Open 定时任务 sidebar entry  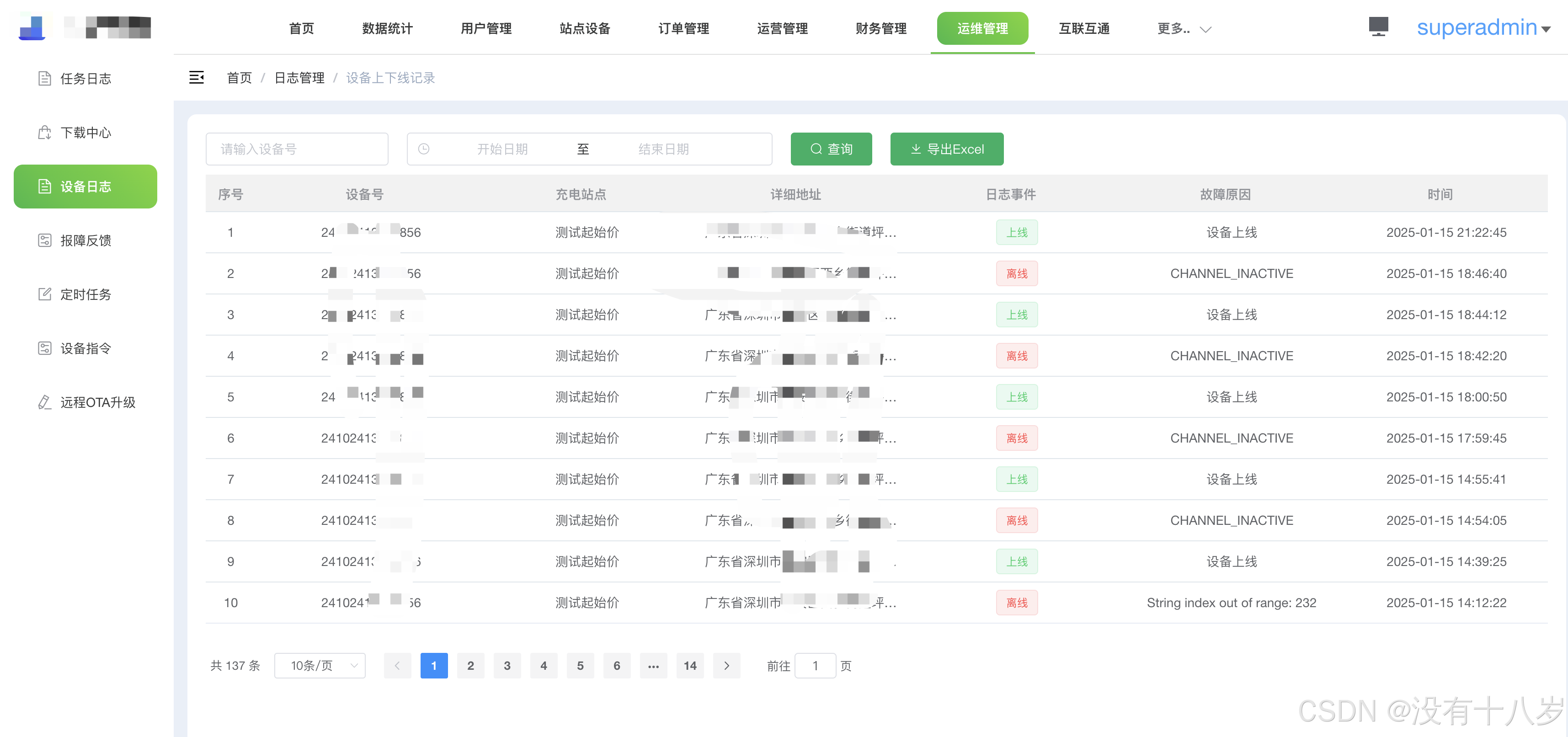(85, 294)
